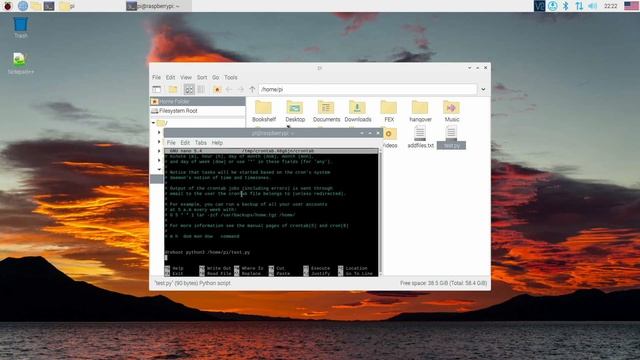Go up to parent folder
Screen dimensions: 640x360
(252, 89)
